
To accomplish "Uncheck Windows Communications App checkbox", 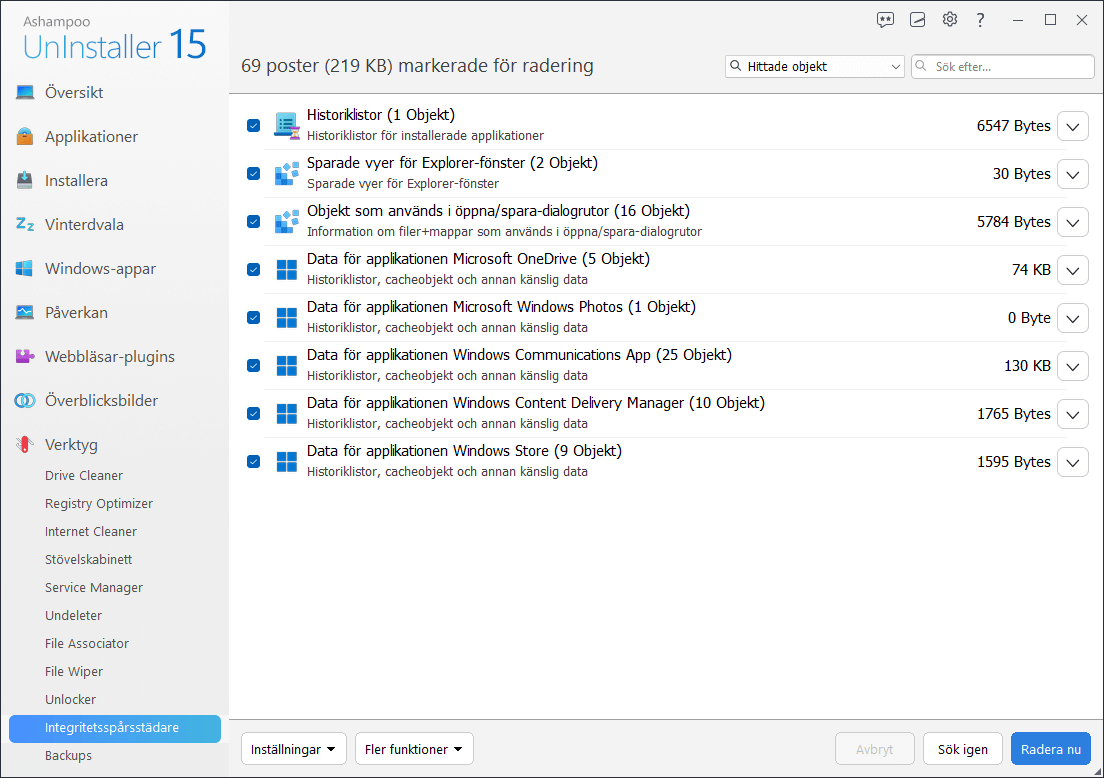I will click(x=253, y=365).
